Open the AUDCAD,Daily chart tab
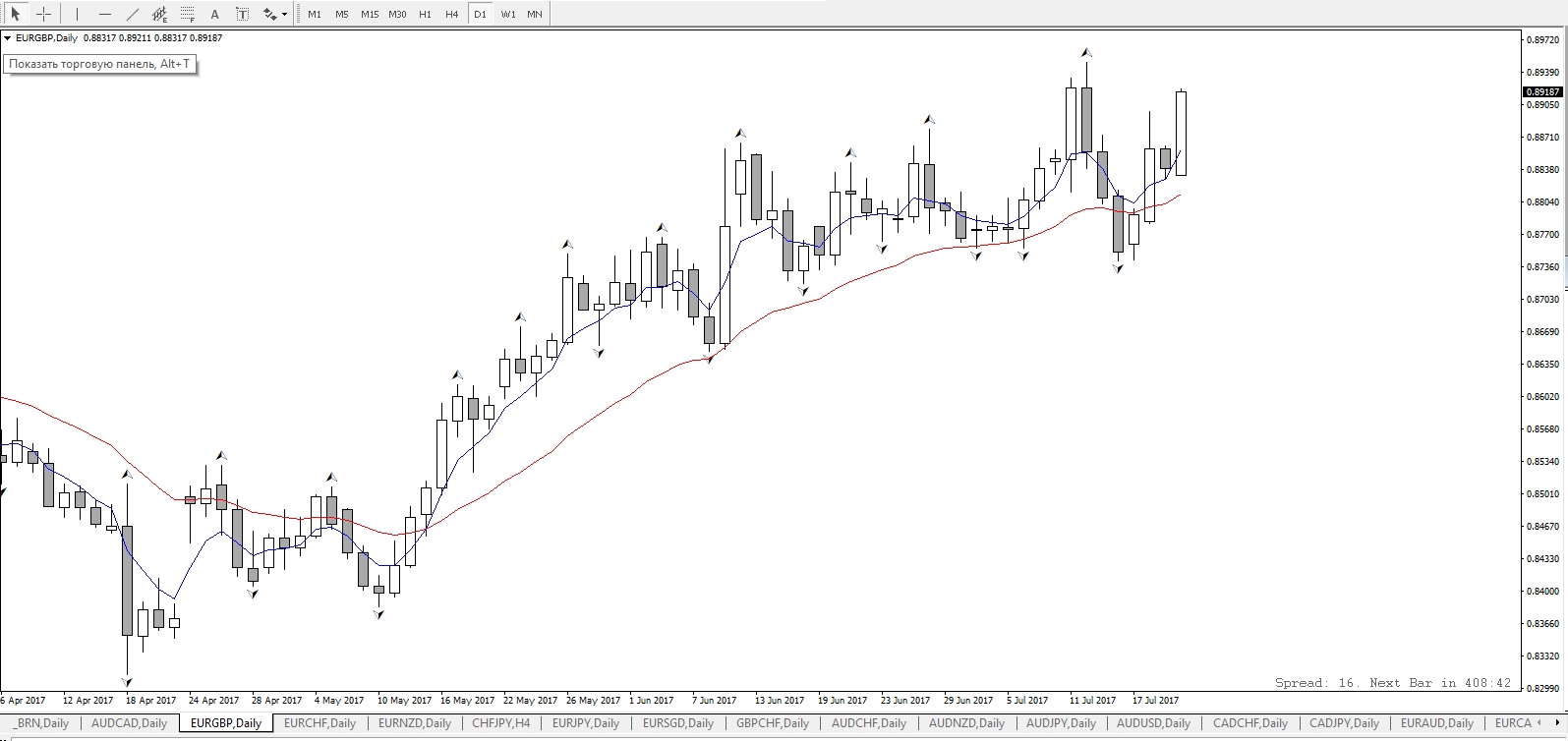The height and width of the screenshot is (741, 1568). click(129, 723)
